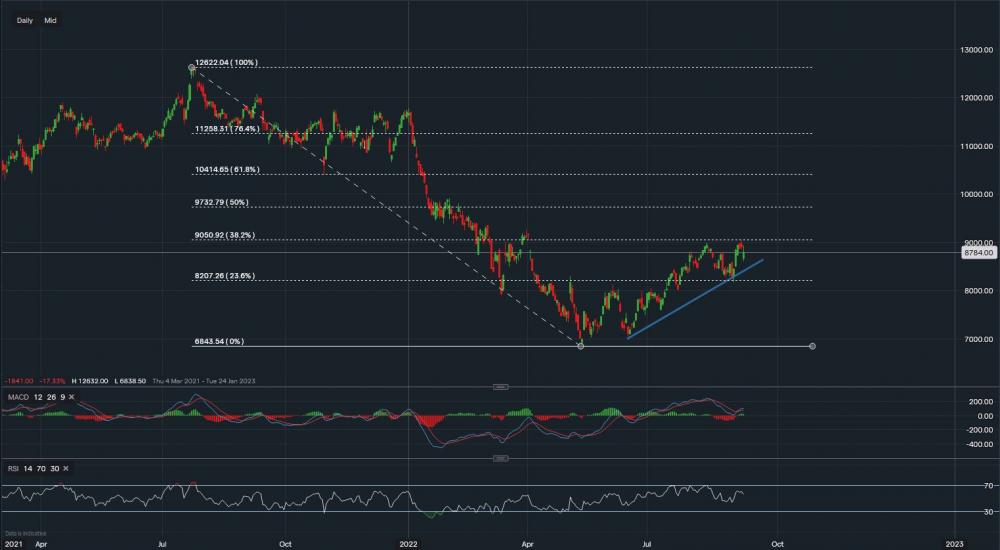Click the Fibonacci anchor circle at 12622.04 peak

(x=191, y=67)
